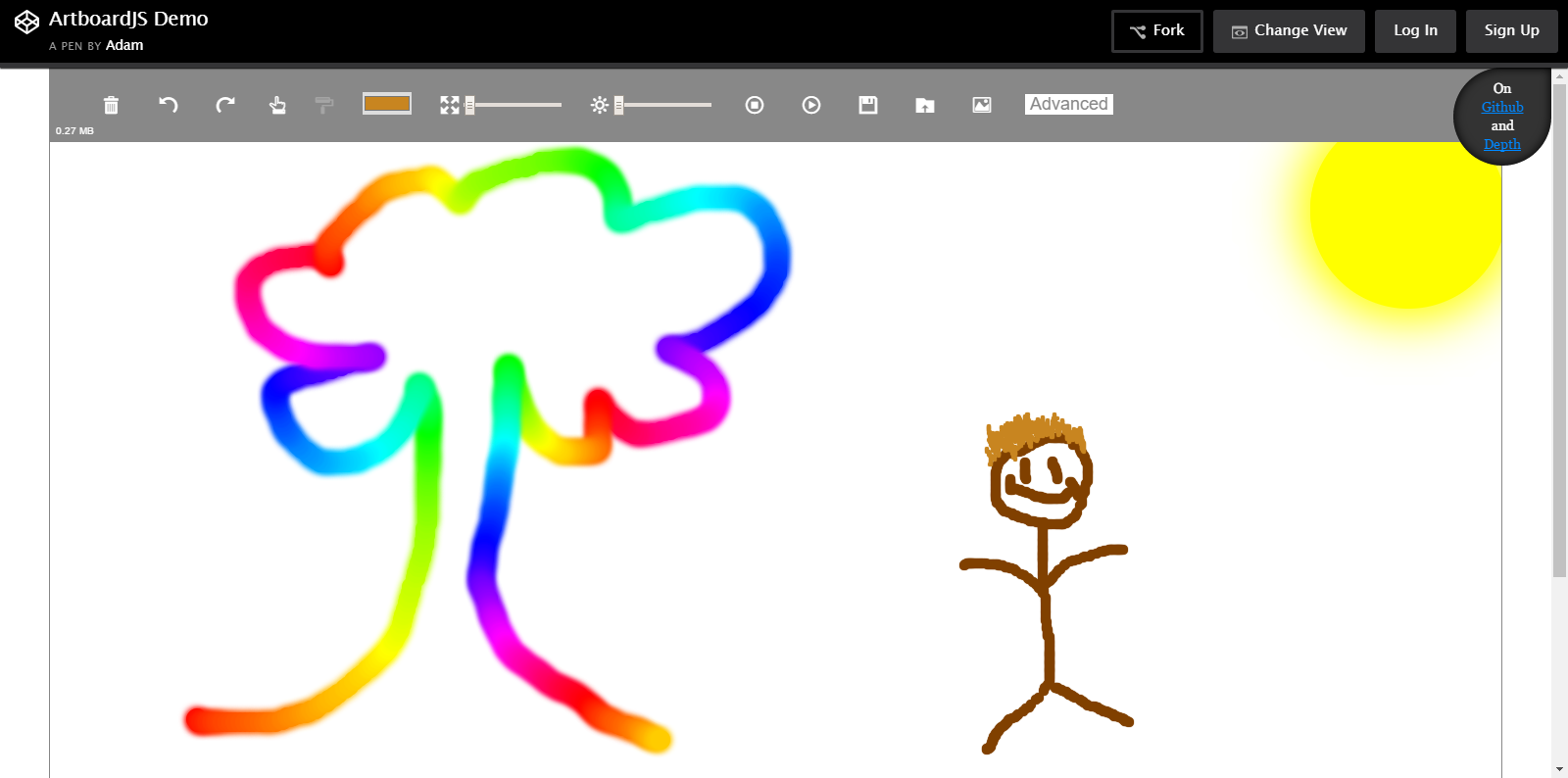Fork this pen
The image size is (1568, 778).
[1156, 31]
